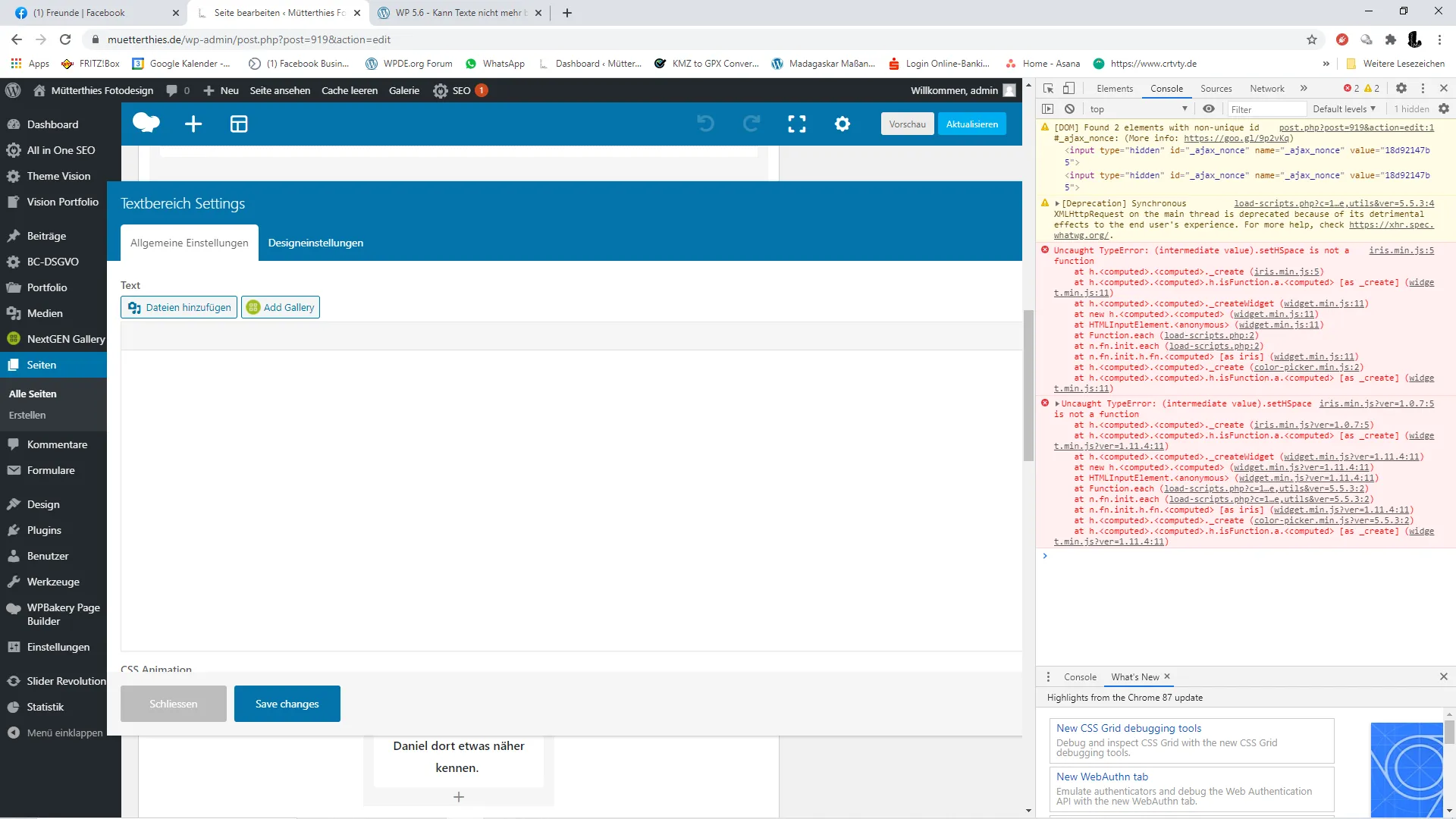Toggle the console sidebar panel
This screenshot has width=1456, height=819.
(1048, 109)
